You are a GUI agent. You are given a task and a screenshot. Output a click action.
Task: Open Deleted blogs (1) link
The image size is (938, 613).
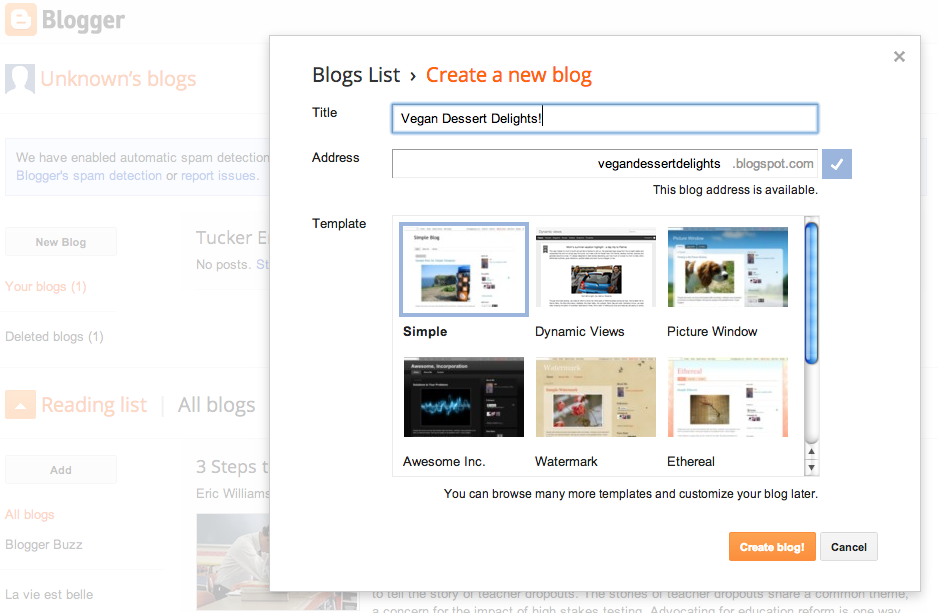click(54, 337)
